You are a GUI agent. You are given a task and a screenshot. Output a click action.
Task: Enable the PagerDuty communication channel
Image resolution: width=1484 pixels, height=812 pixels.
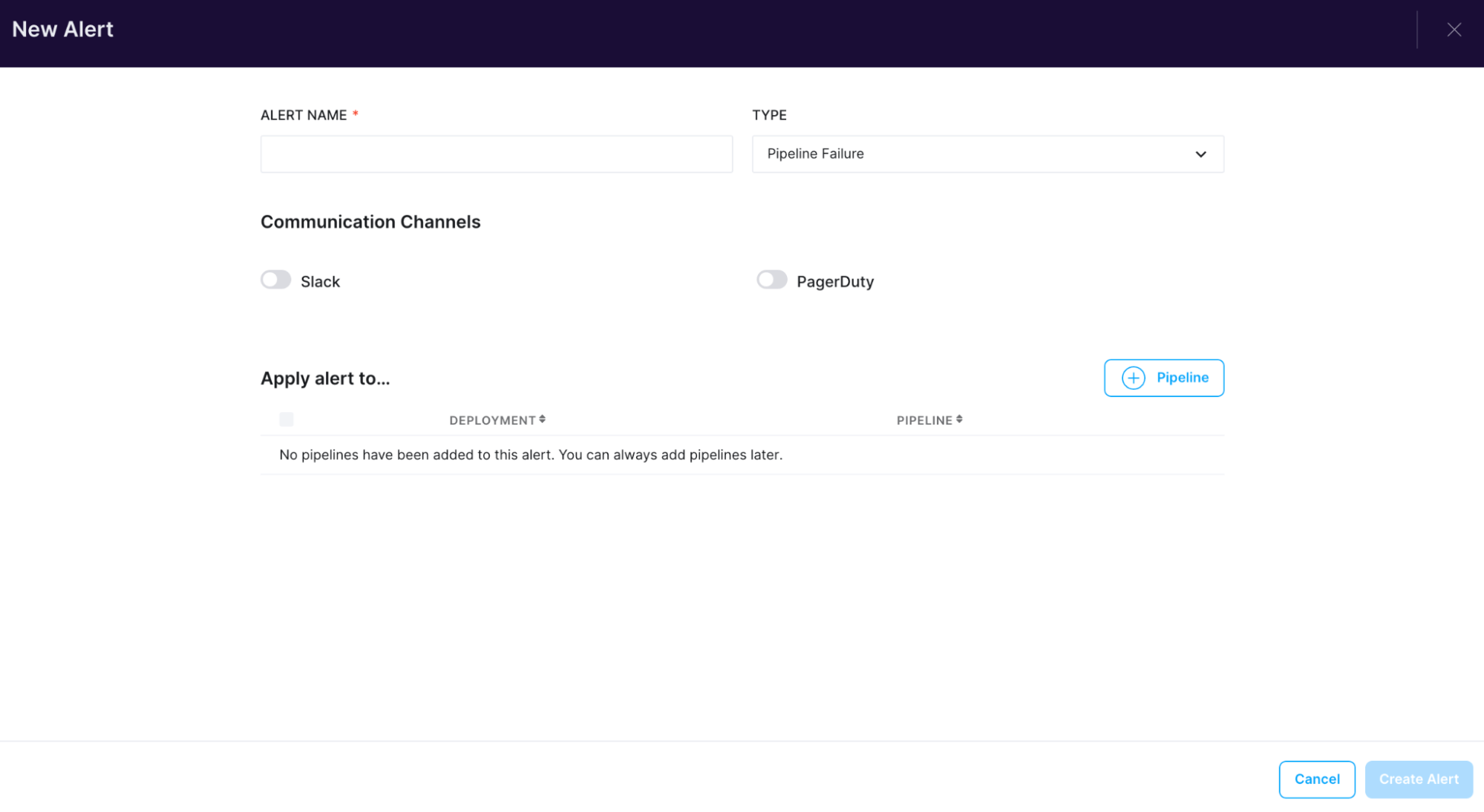[x=772, y=280]
